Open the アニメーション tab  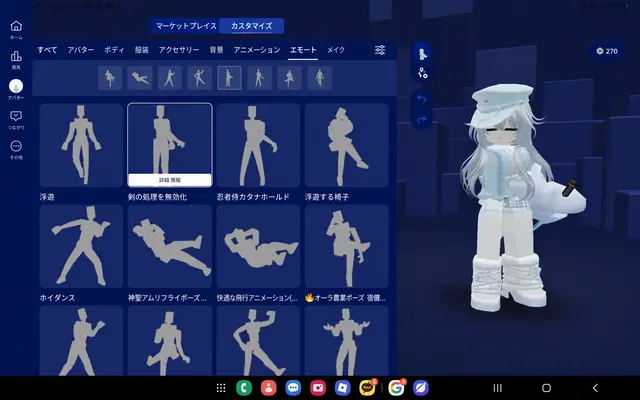pos(257,50)
